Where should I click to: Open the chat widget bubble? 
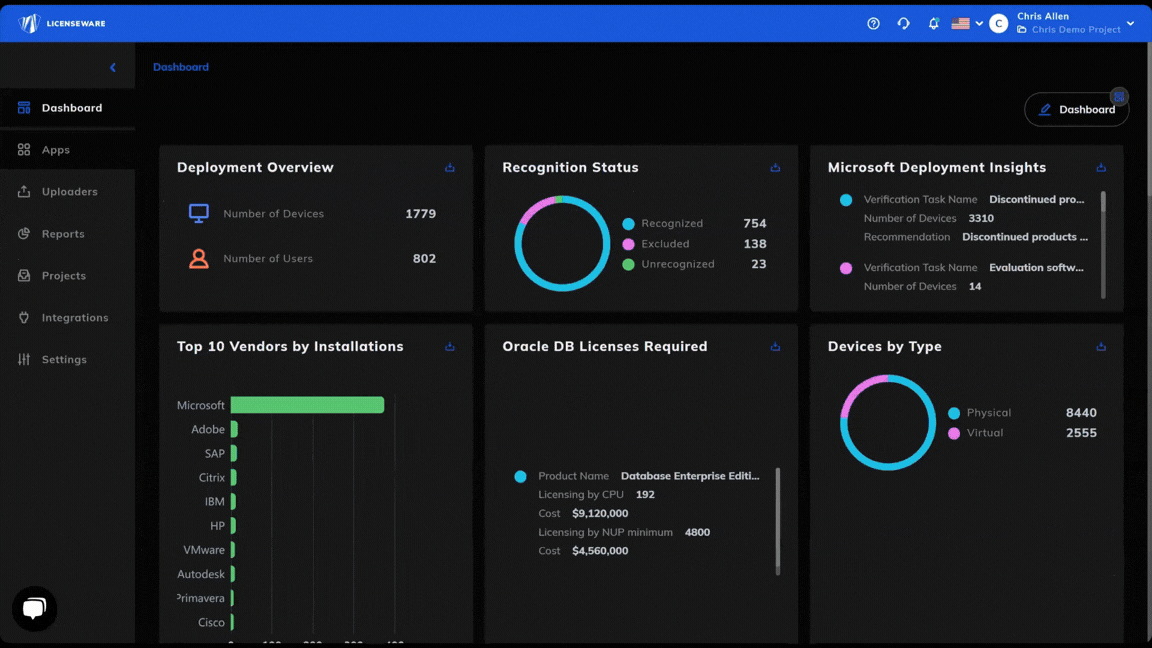pos(34,608)
